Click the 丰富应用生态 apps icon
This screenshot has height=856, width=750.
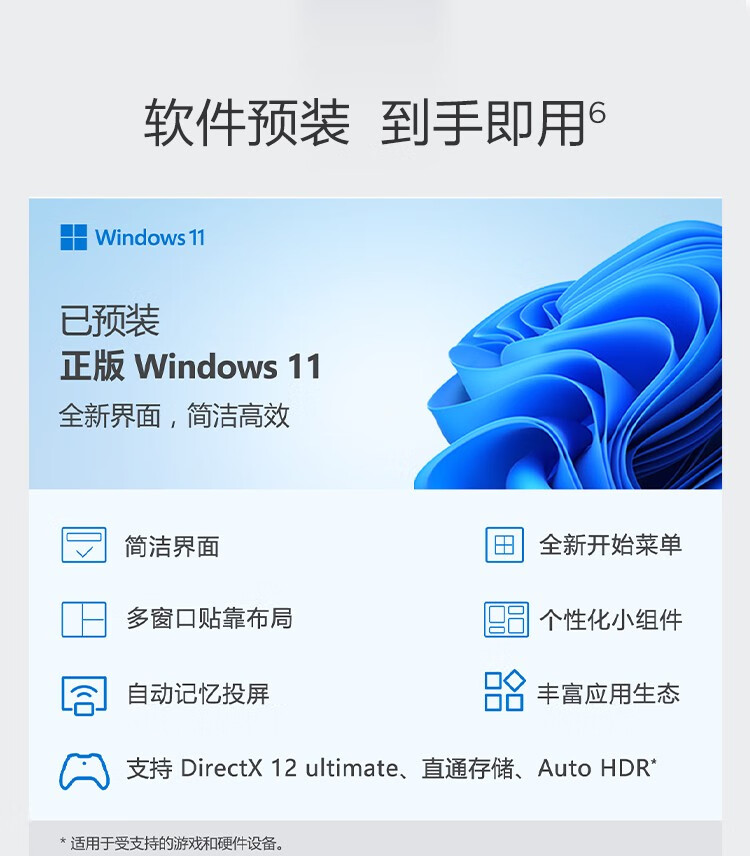click(505, 691)
